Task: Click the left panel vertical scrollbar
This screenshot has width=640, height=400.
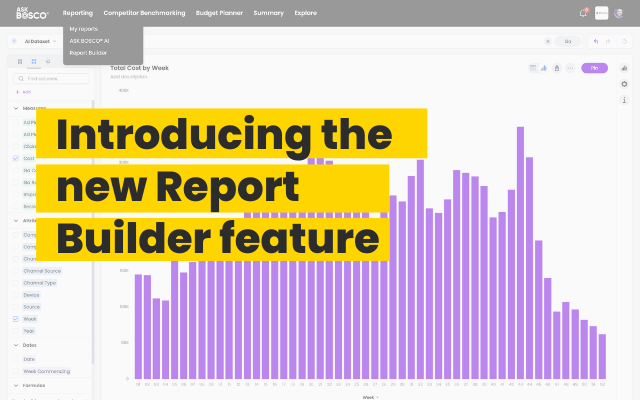Action: tap(93, 232)
